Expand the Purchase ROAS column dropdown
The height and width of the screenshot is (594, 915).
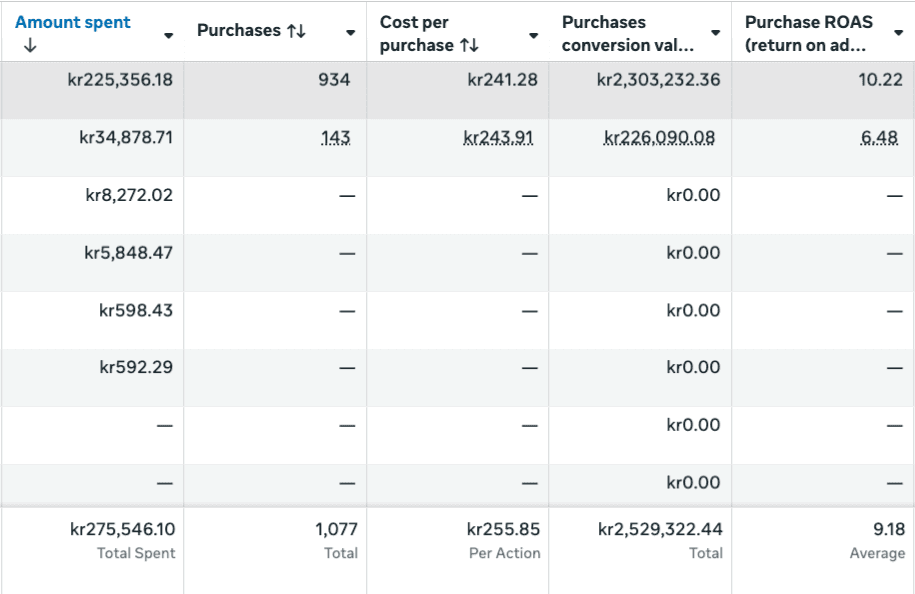click(898, 34)
